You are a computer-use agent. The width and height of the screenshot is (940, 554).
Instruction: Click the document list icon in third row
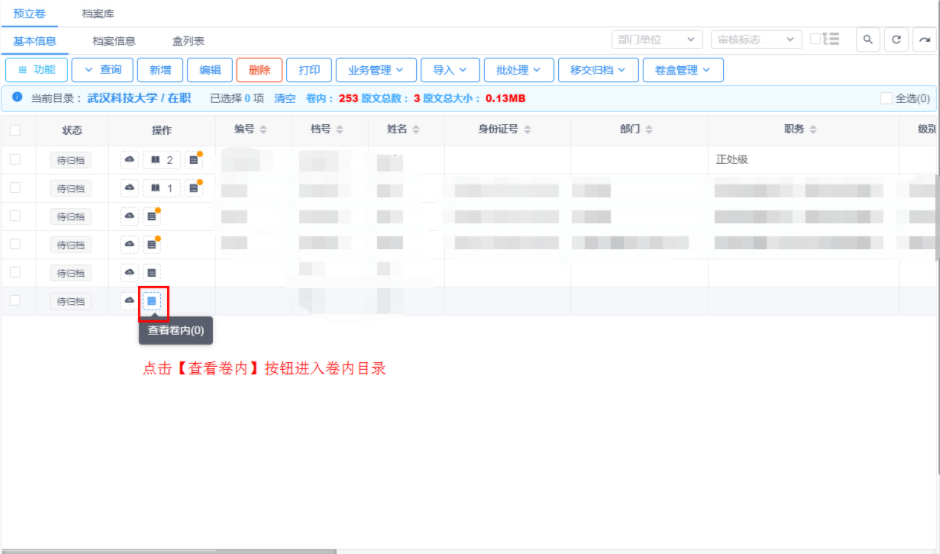tap(152, 216)
